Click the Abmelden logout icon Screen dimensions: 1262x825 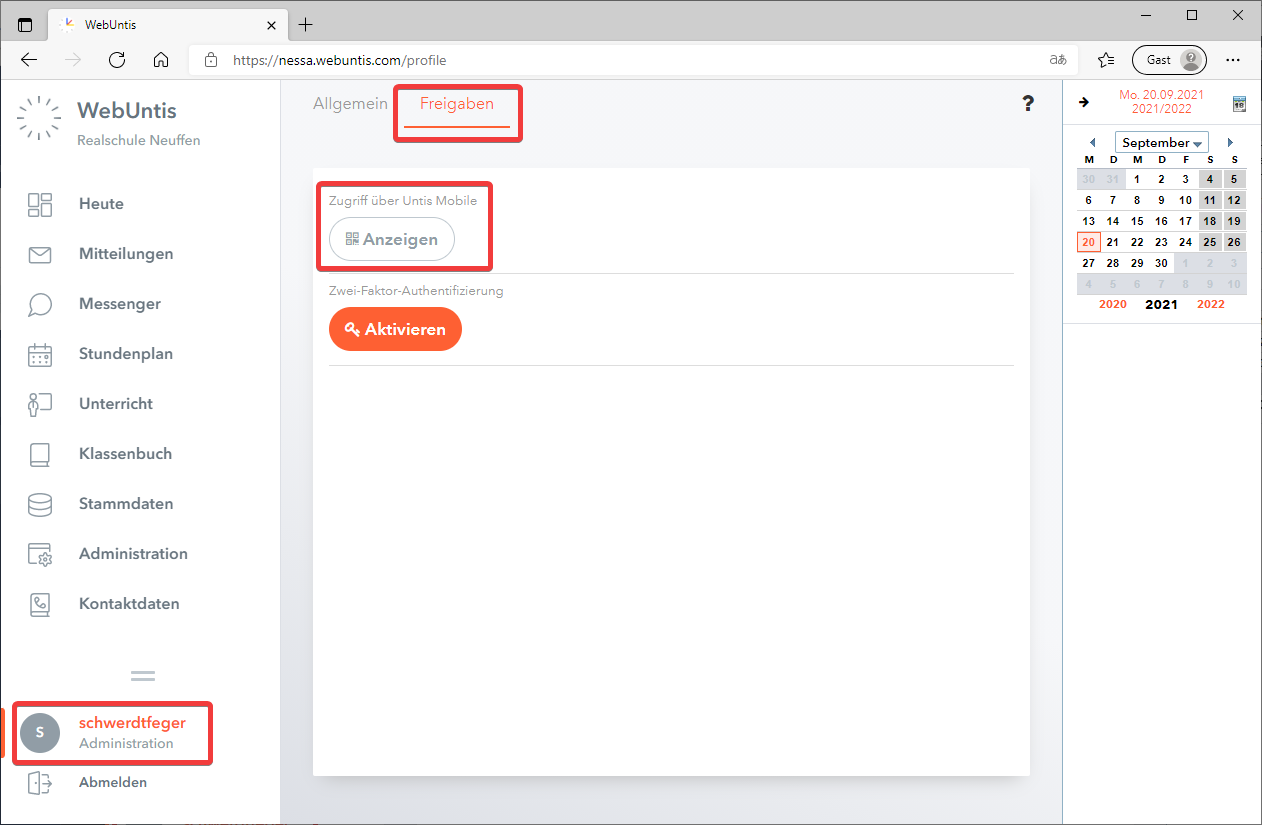point(40,783)
